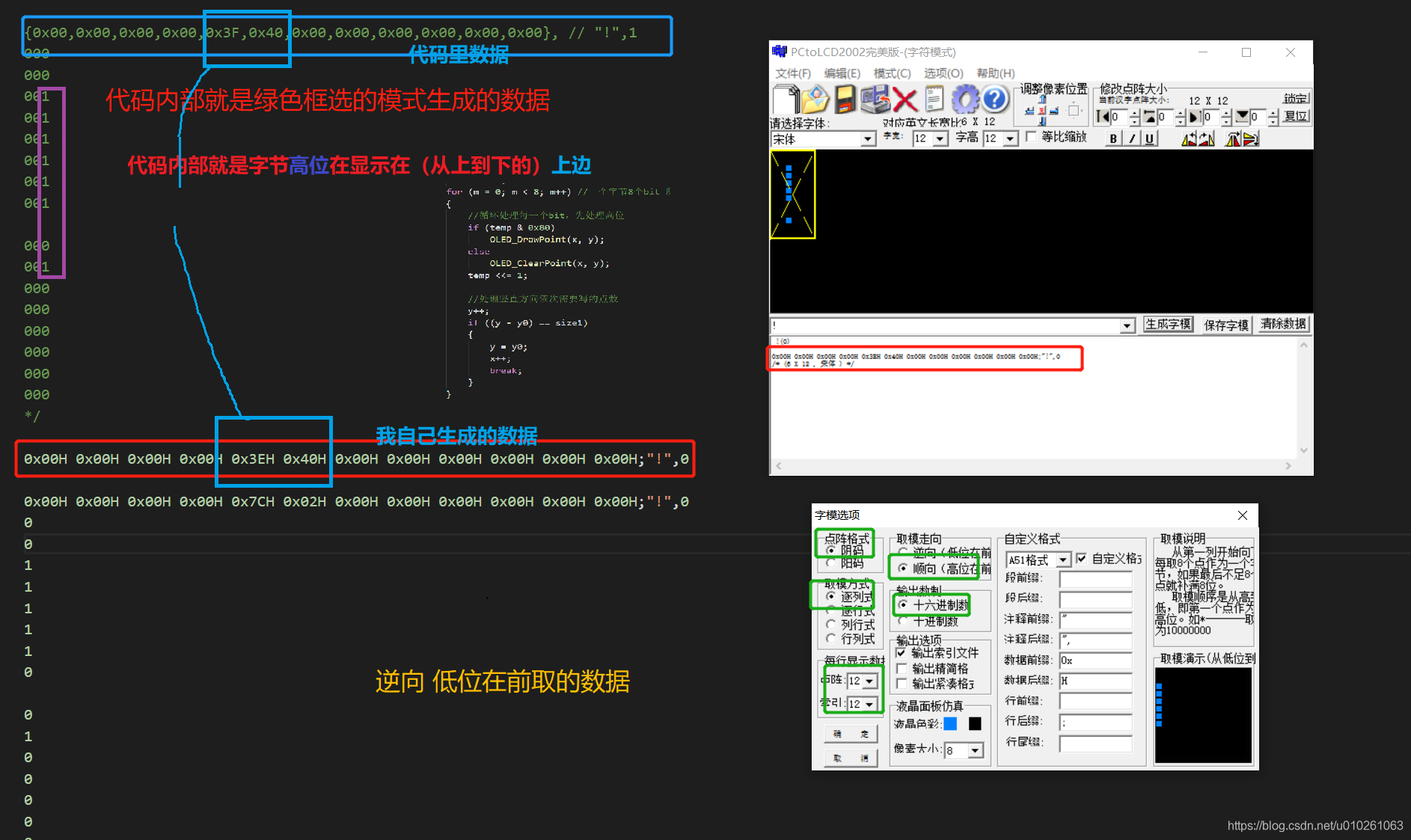Shift pixels up with the up arrow

(x=1042, y=99)
